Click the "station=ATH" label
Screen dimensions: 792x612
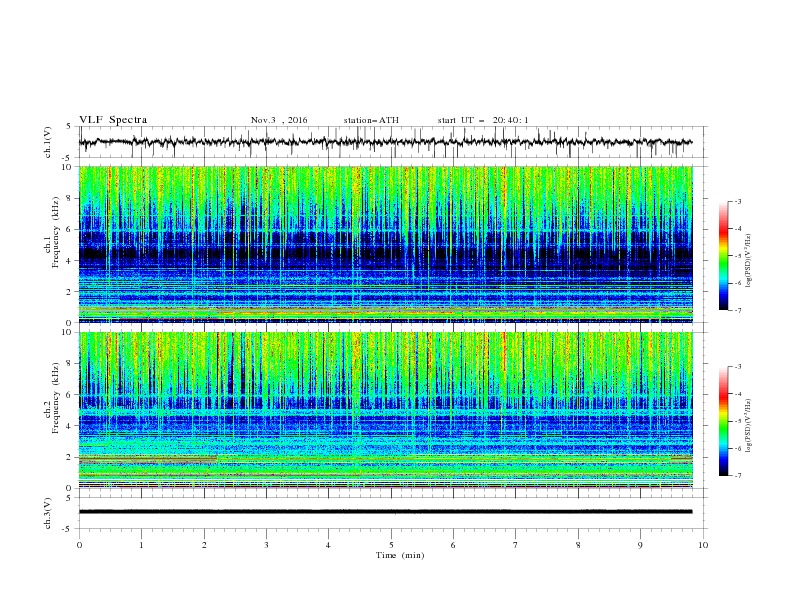pos(371,120)
